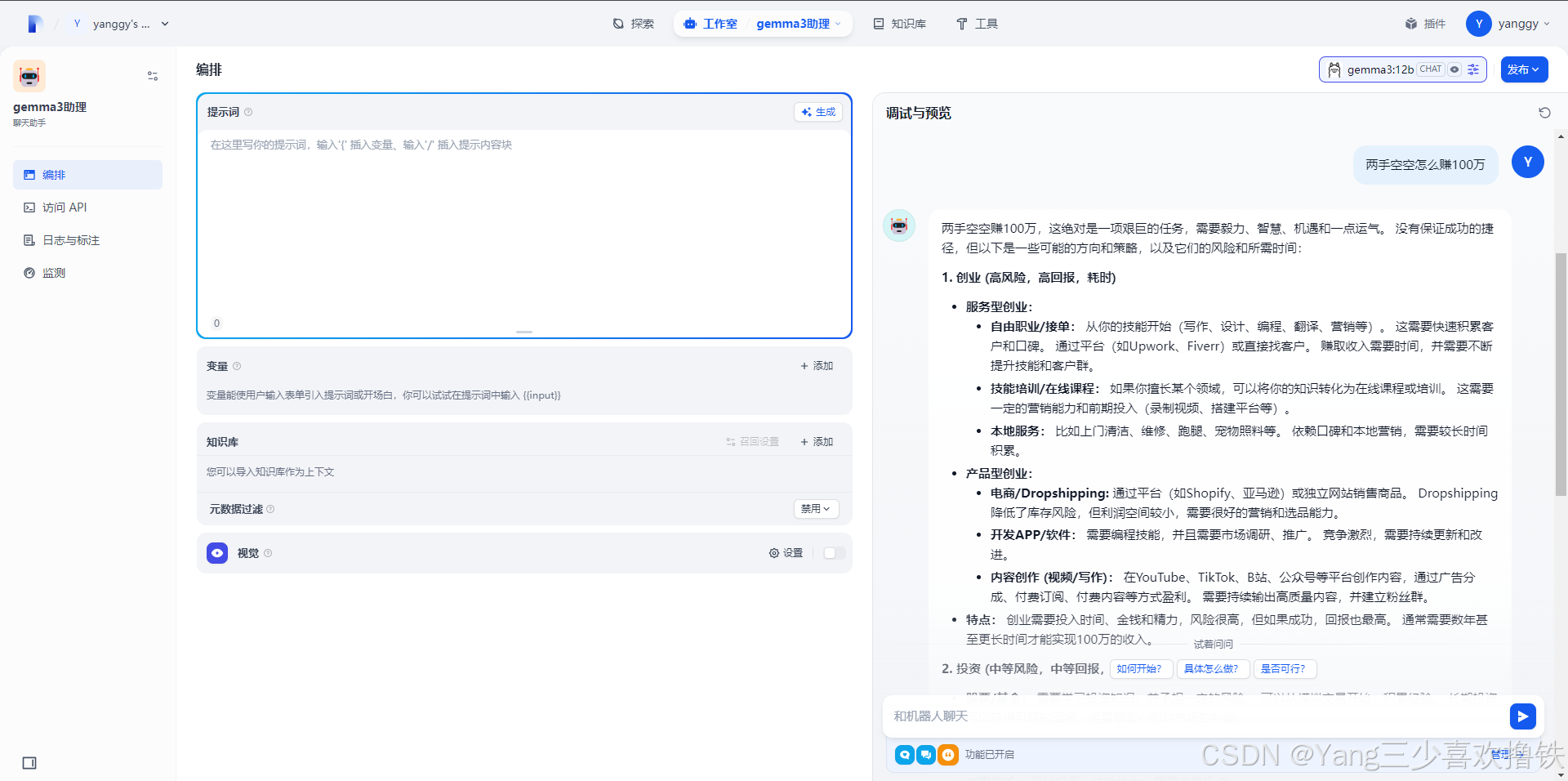Click the 调试与预览 panel title
1568x781 pixels.
[919, 113]
